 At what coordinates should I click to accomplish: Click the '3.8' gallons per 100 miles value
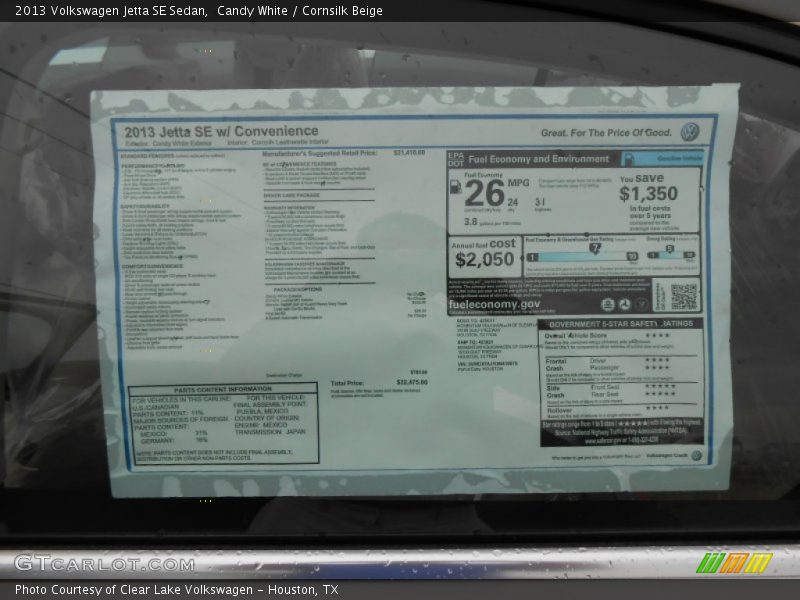470,221
